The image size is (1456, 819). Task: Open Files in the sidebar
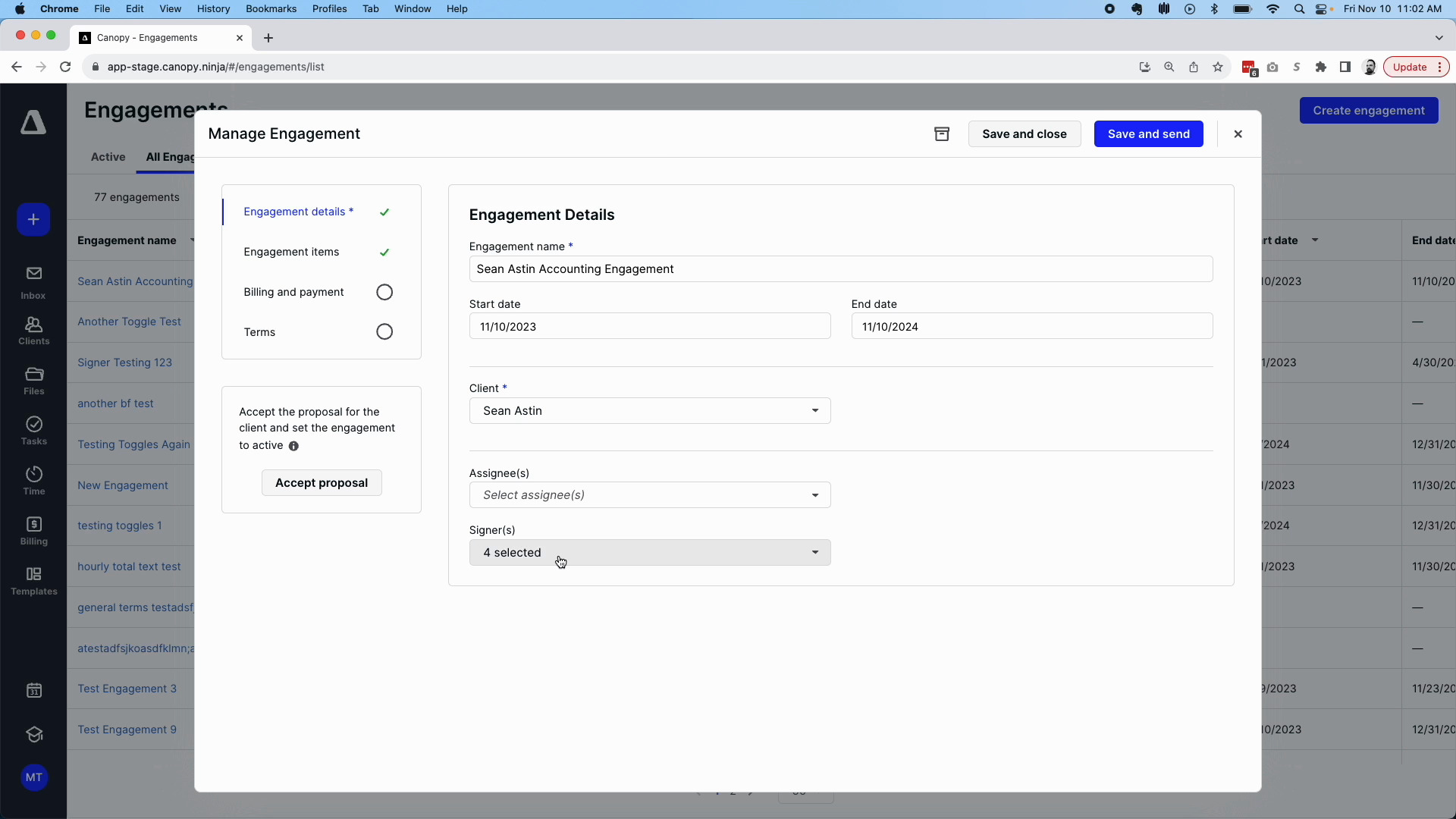click(33, 381)
